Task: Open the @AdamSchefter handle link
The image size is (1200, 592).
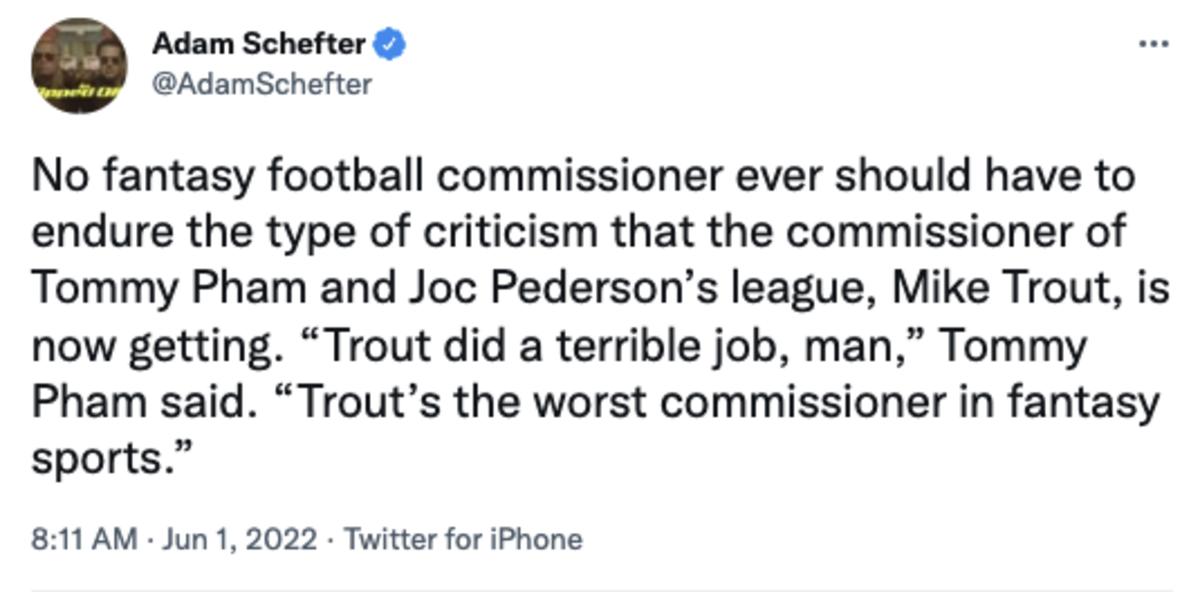Action: [261, 84]
